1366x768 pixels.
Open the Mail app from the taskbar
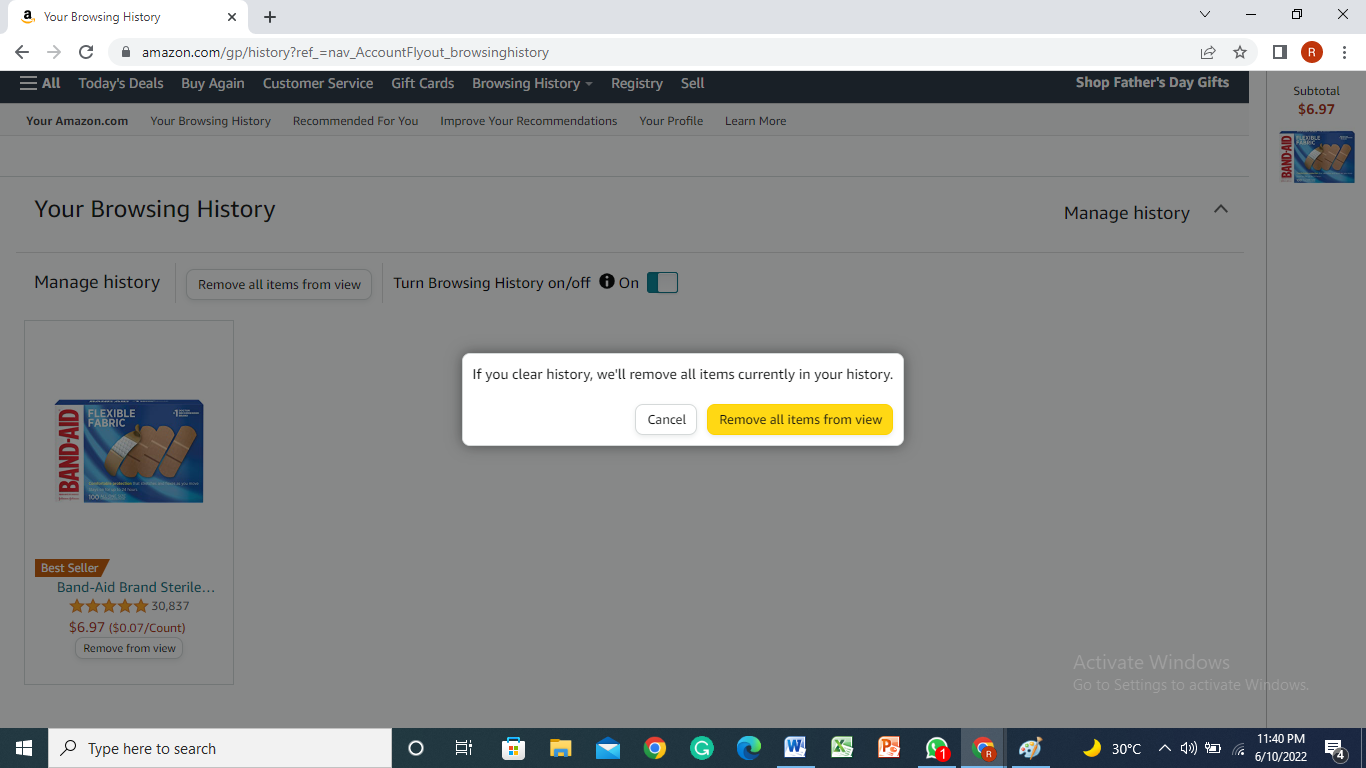(607, 748)
